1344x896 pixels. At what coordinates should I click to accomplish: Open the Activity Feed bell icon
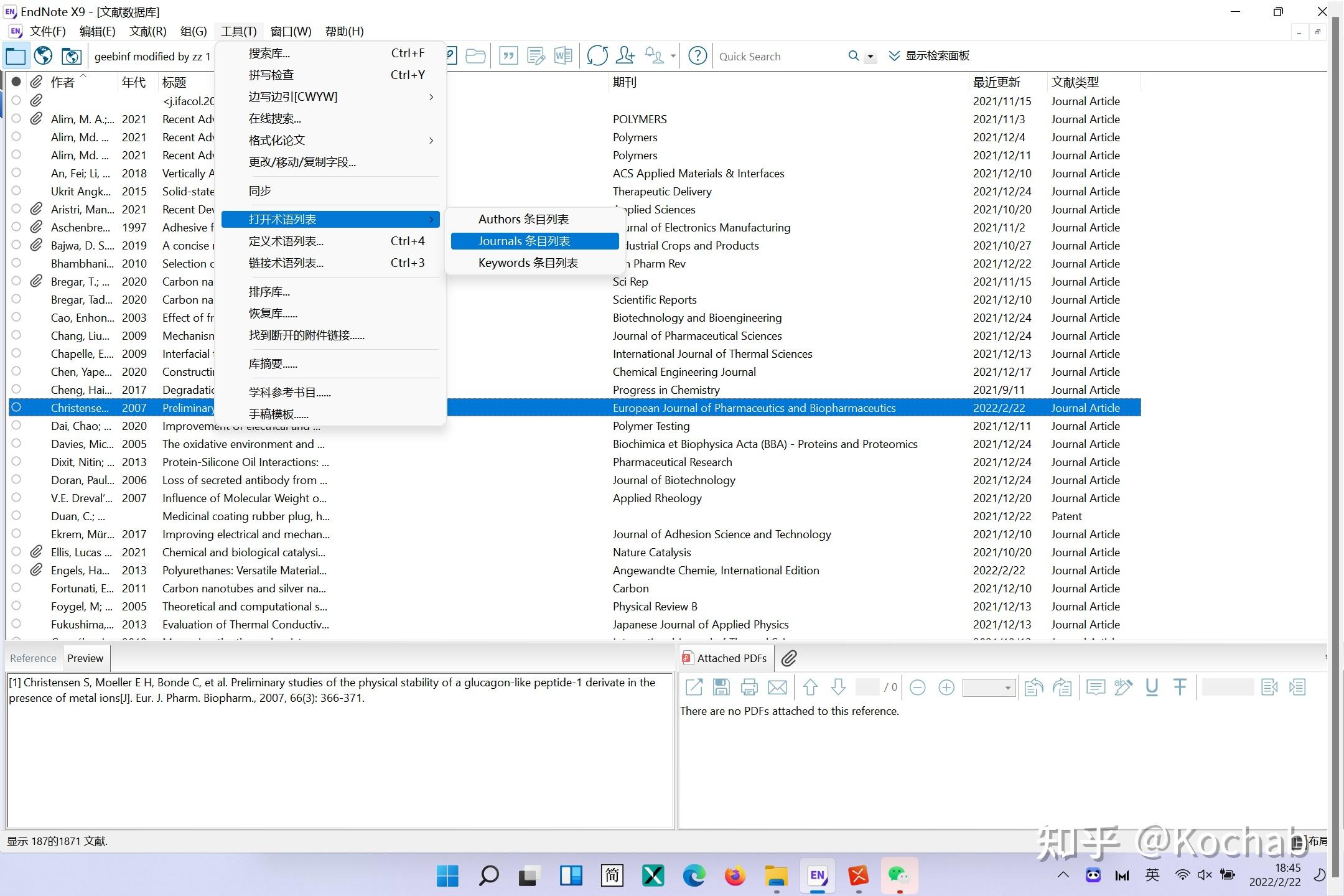tap(654, 56)
